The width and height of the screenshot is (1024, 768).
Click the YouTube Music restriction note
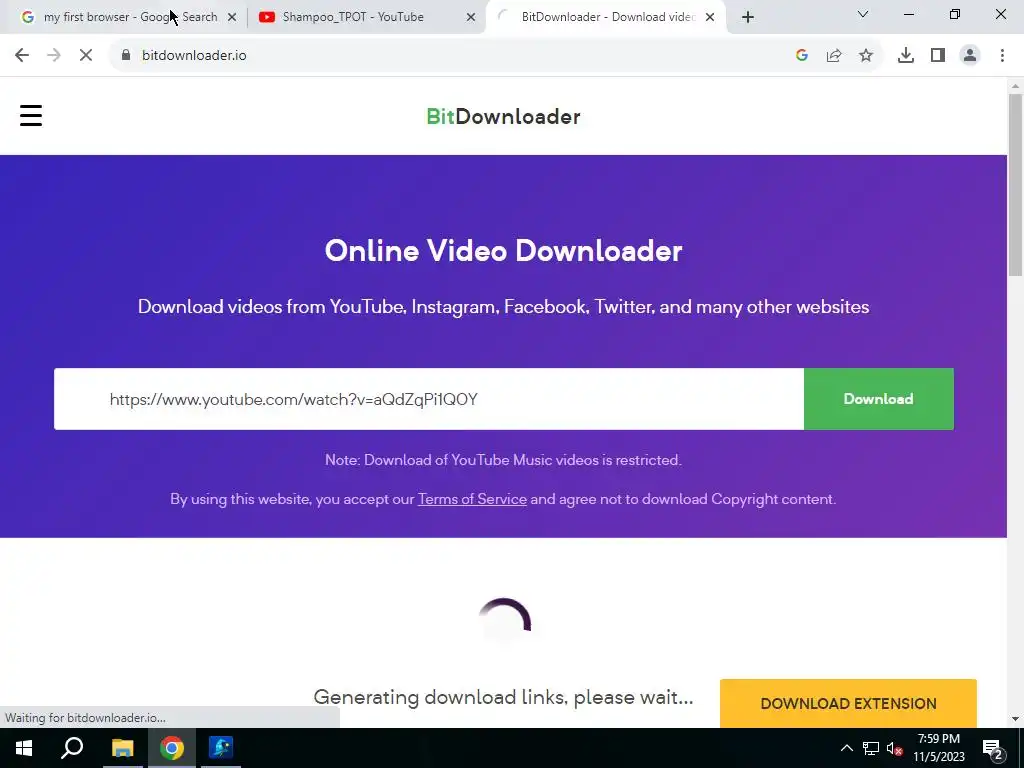pyautogui.click(x=503, y=460)
